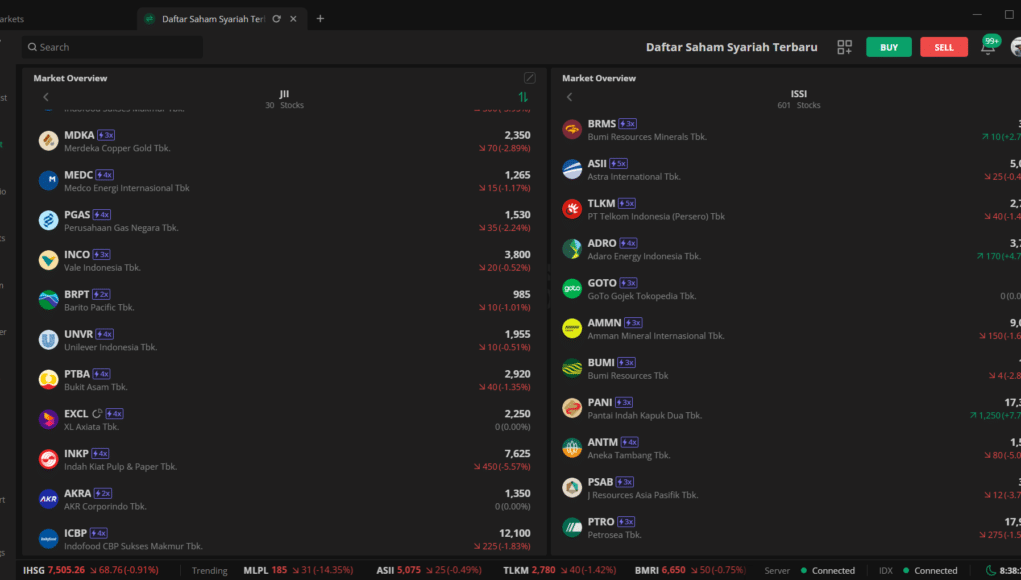
Task: Collapse the JII list with the back chevron
Action: [x=46, y=96]
